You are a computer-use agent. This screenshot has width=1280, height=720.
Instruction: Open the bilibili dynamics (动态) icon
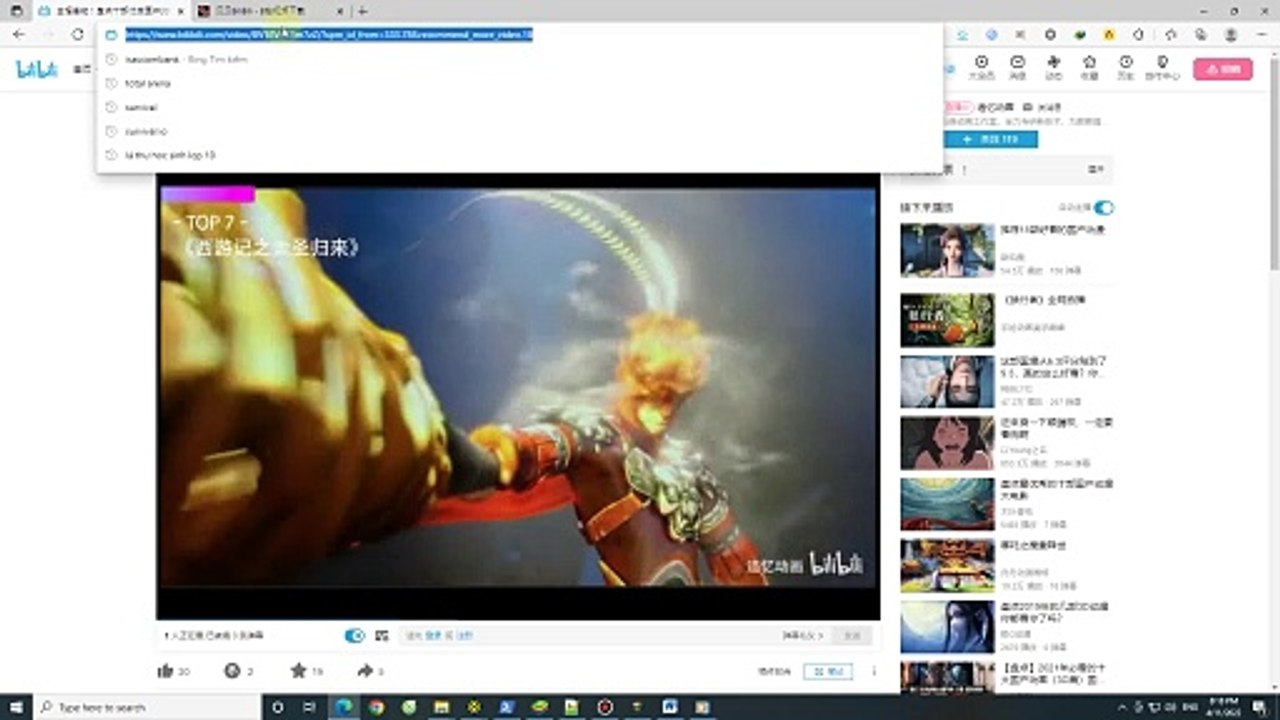click(1053, 67)
